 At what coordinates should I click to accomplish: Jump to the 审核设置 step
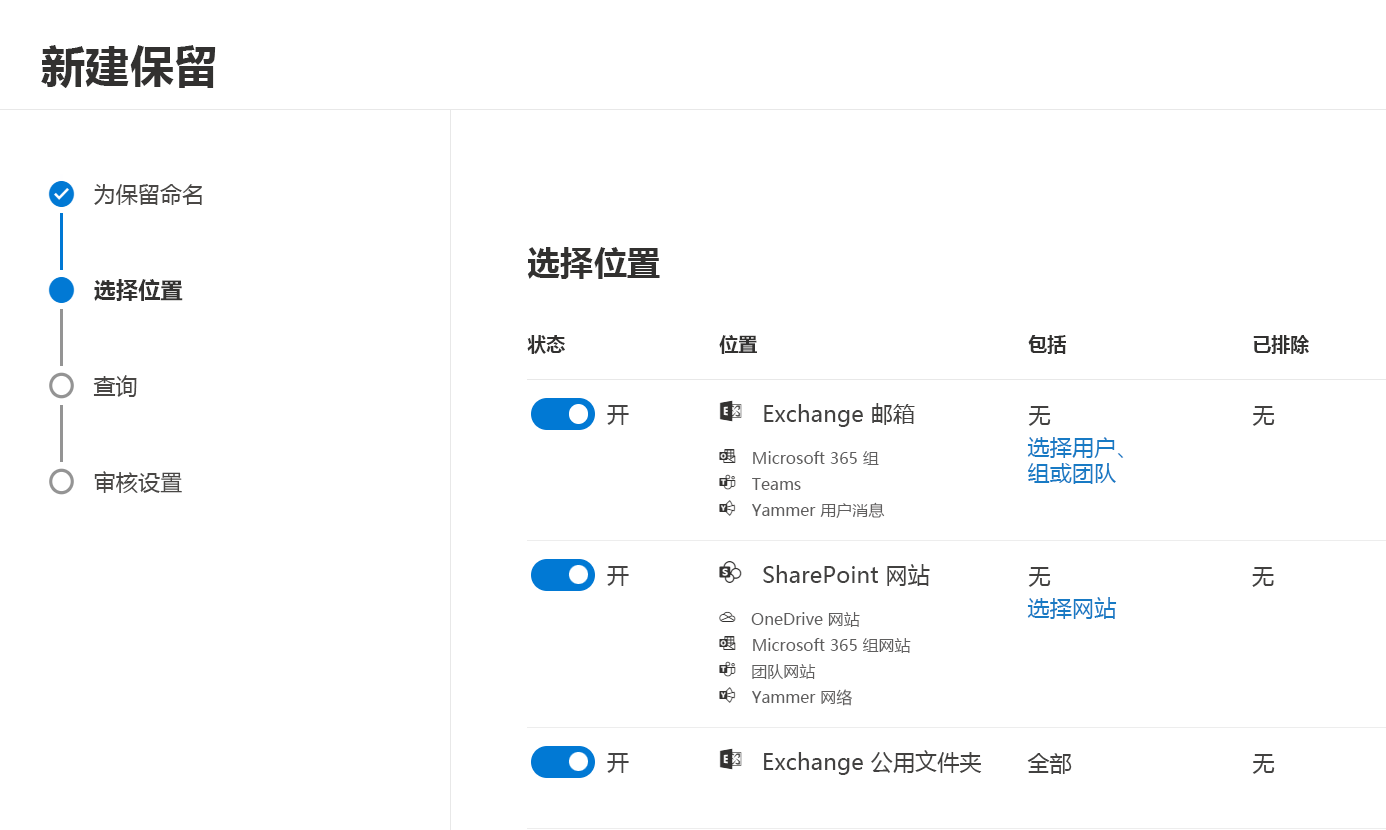tap(138, 483)
